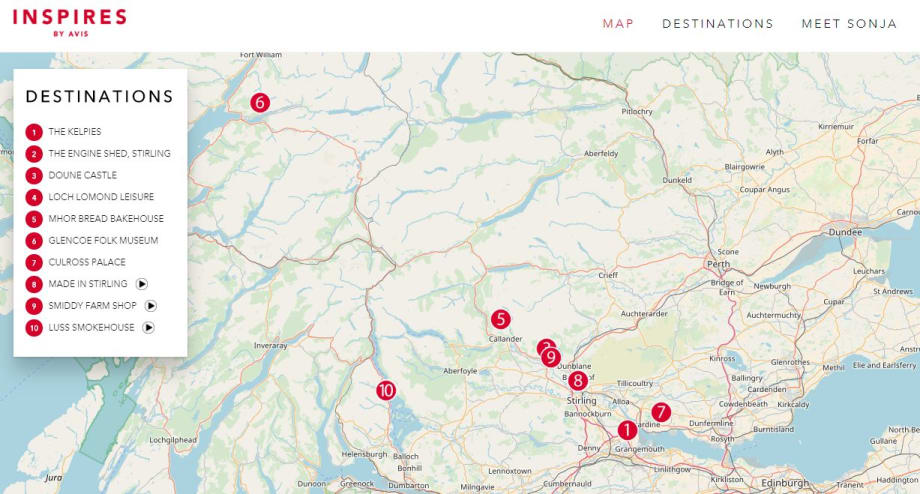This screenshot has width=920, height=494.
Task: Choose Glencoe Folk Museum destination
Action: click(x=103, y=240)
